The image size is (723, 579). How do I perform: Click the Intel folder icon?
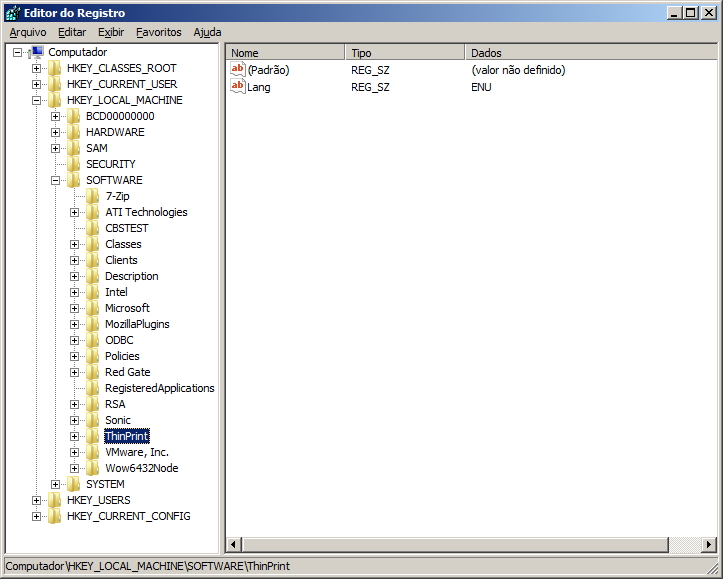[x=92, y=292]
